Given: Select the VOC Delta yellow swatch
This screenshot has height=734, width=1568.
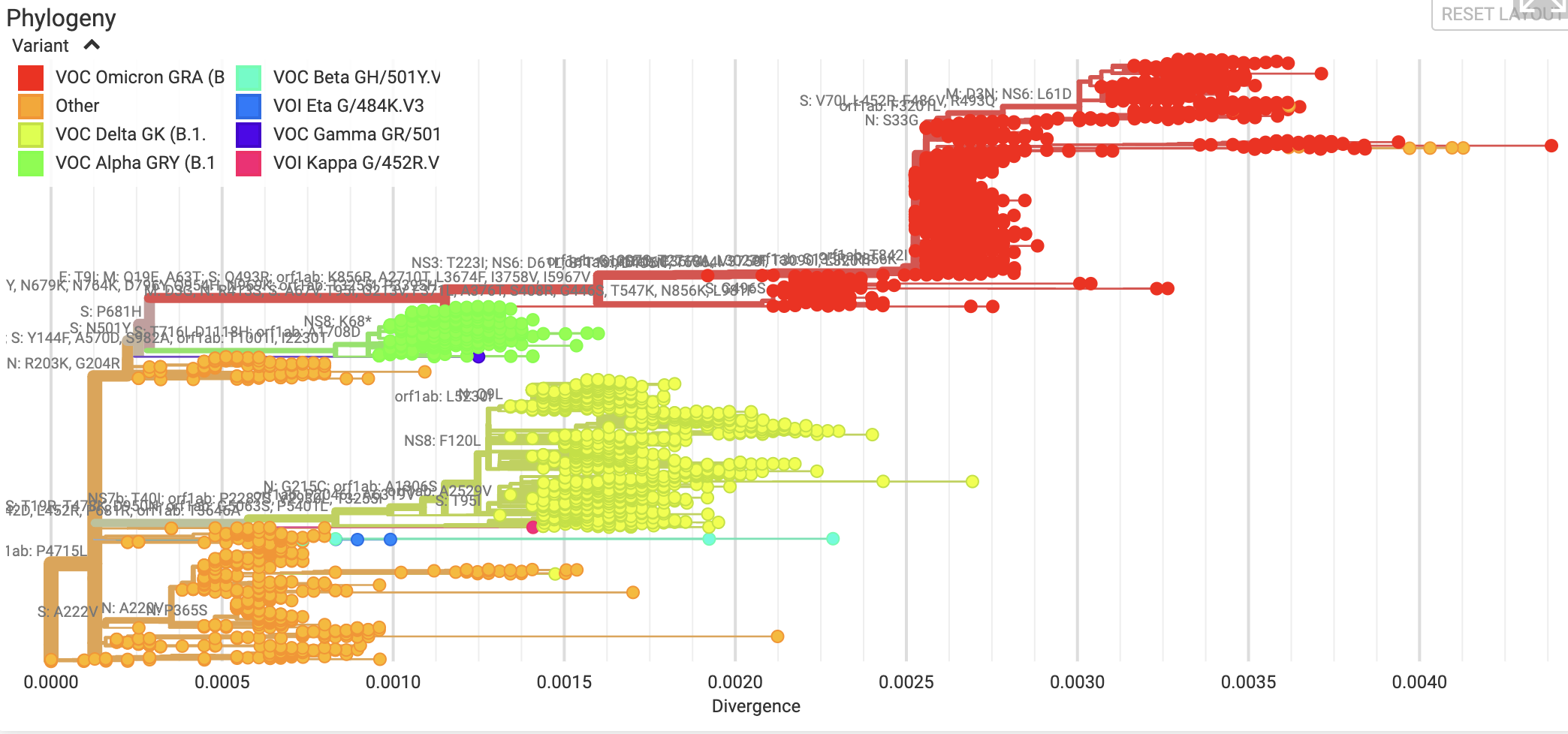Looking at the screenshot, I should 31,134.
